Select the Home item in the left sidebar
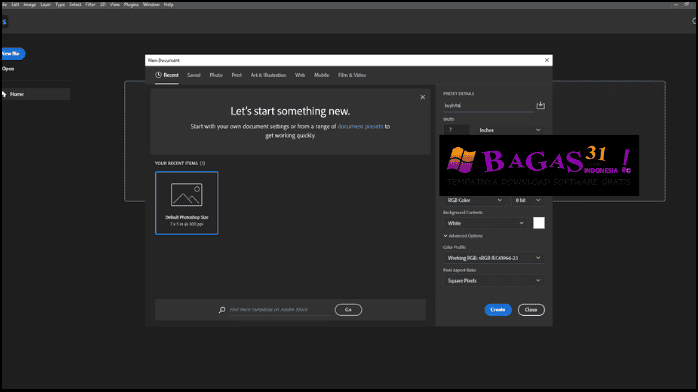Screen dimensions: 698x392 coord(36,94)
